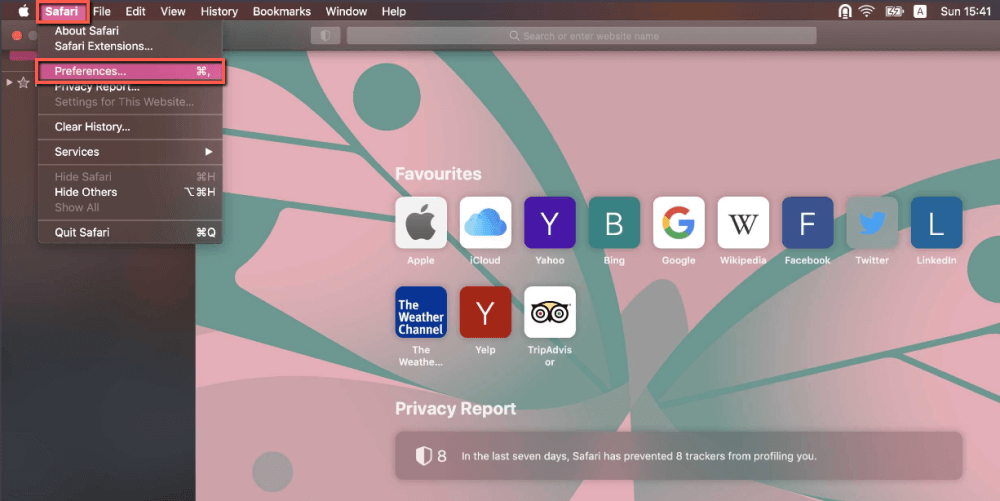The width and height of the screenshot is (1000, 501).
Task: Choose Preferences from the Safari menu
Action: click(130, 71)
